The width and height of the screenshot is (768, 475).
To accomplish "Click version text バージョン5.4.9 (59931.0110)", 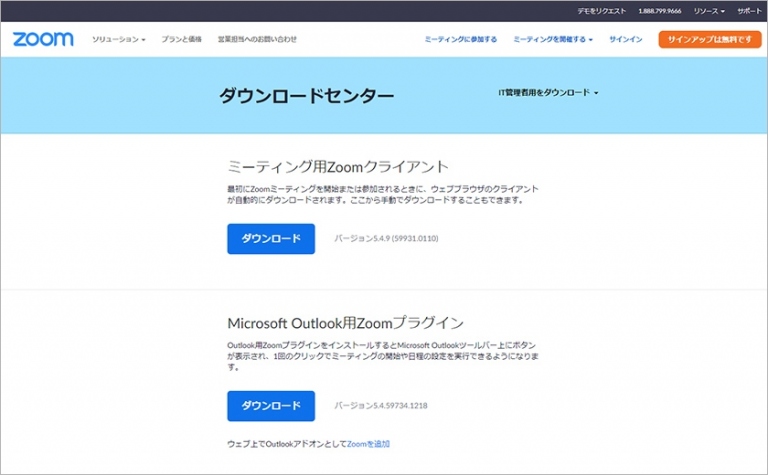I will coord(386,238).
